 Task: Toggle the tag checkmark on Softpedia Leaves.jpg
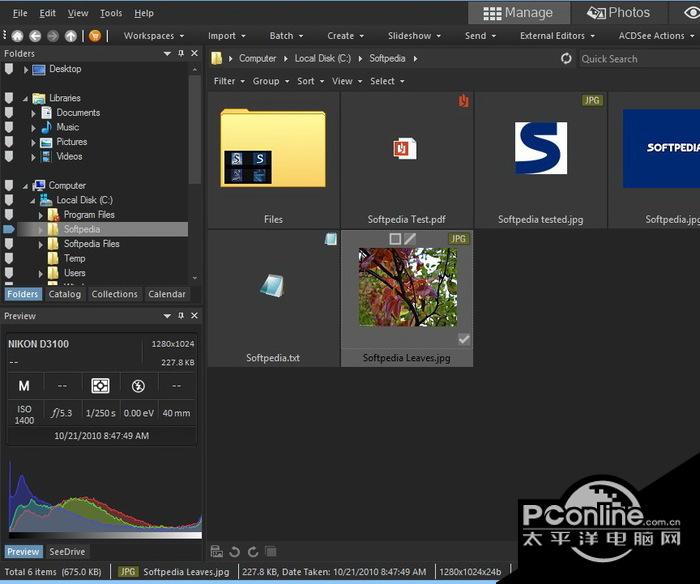464,339
